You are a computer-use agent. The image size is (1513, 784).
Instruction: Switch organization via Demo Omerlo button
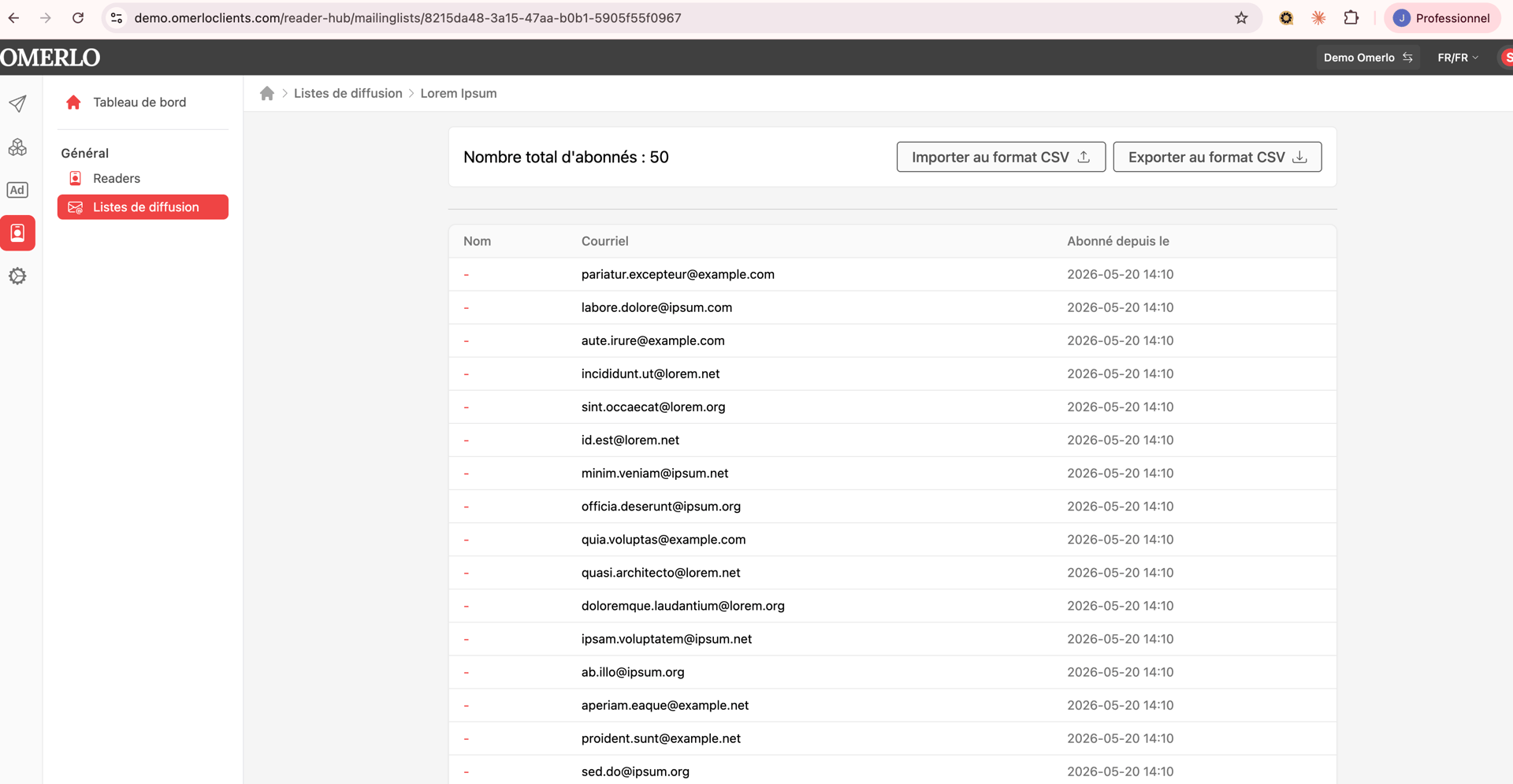(x=1367, y=58)
